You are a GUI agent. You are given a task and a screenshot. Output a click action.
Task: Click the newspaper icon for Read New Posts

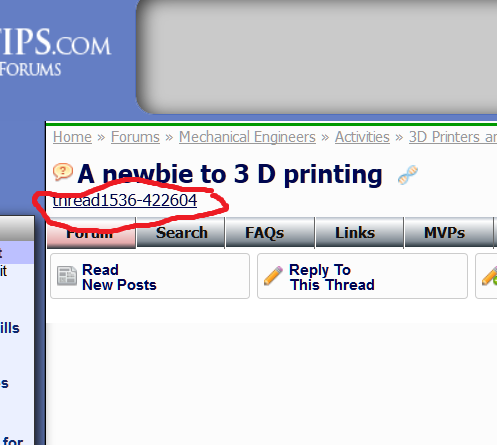(x=67, y=276)
